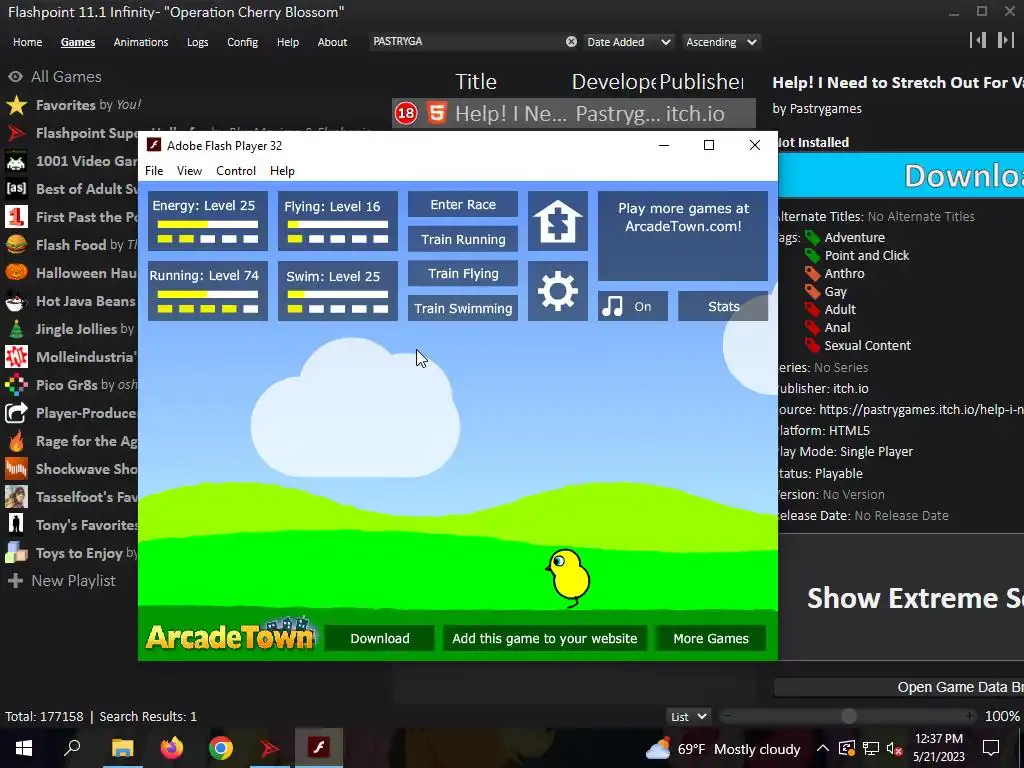1024x768 pixels.
Task: Open the Date Added sort dropdown
Action: 628,42
